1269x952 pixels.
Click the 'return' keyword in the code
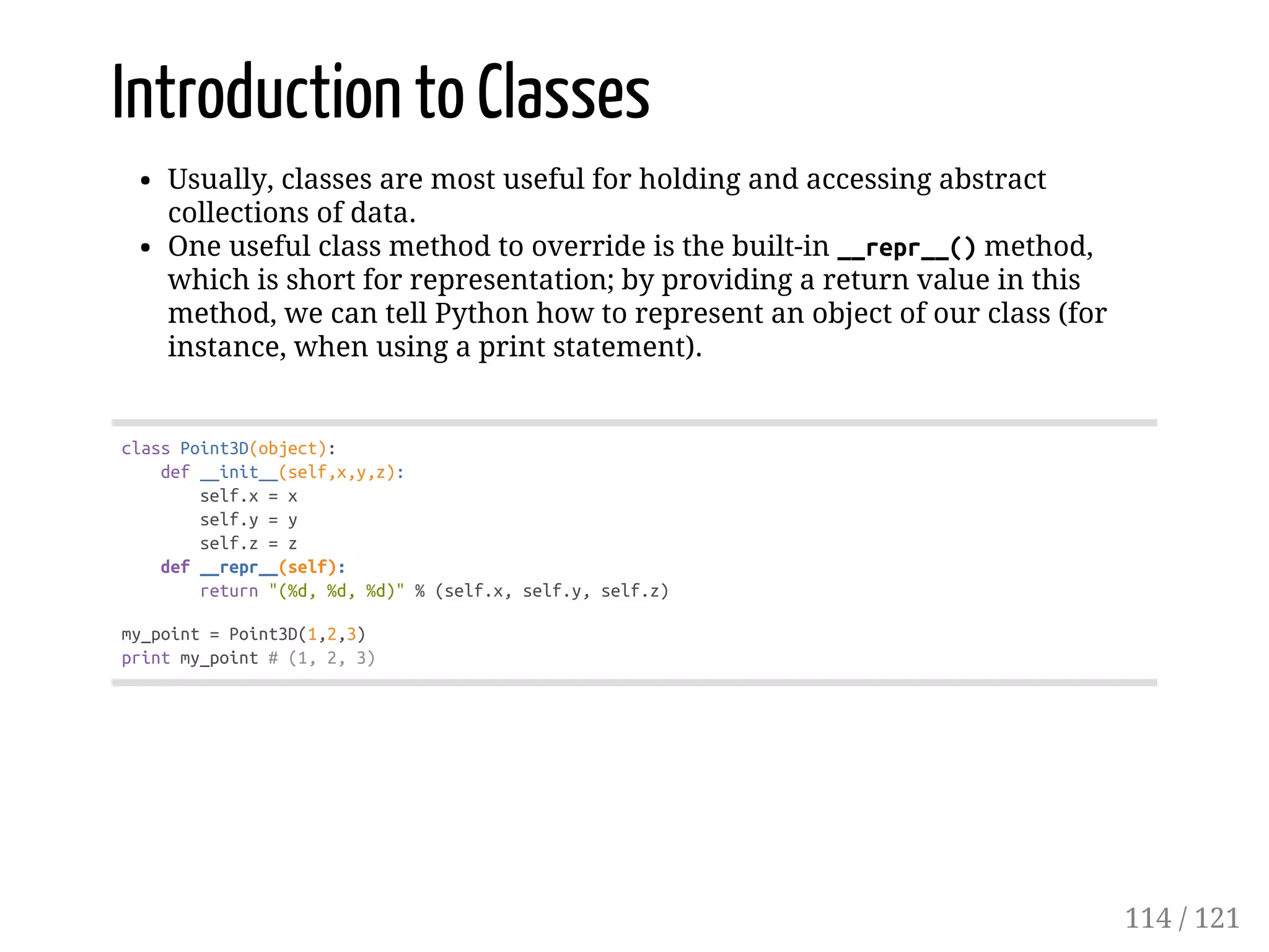(229, 591)
